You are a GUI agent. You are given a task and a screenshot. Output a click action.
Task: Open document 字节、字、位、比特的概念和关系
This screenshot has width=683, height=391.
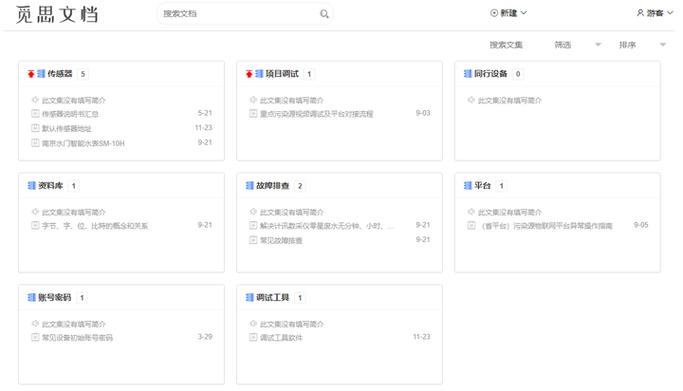point(95,226)
